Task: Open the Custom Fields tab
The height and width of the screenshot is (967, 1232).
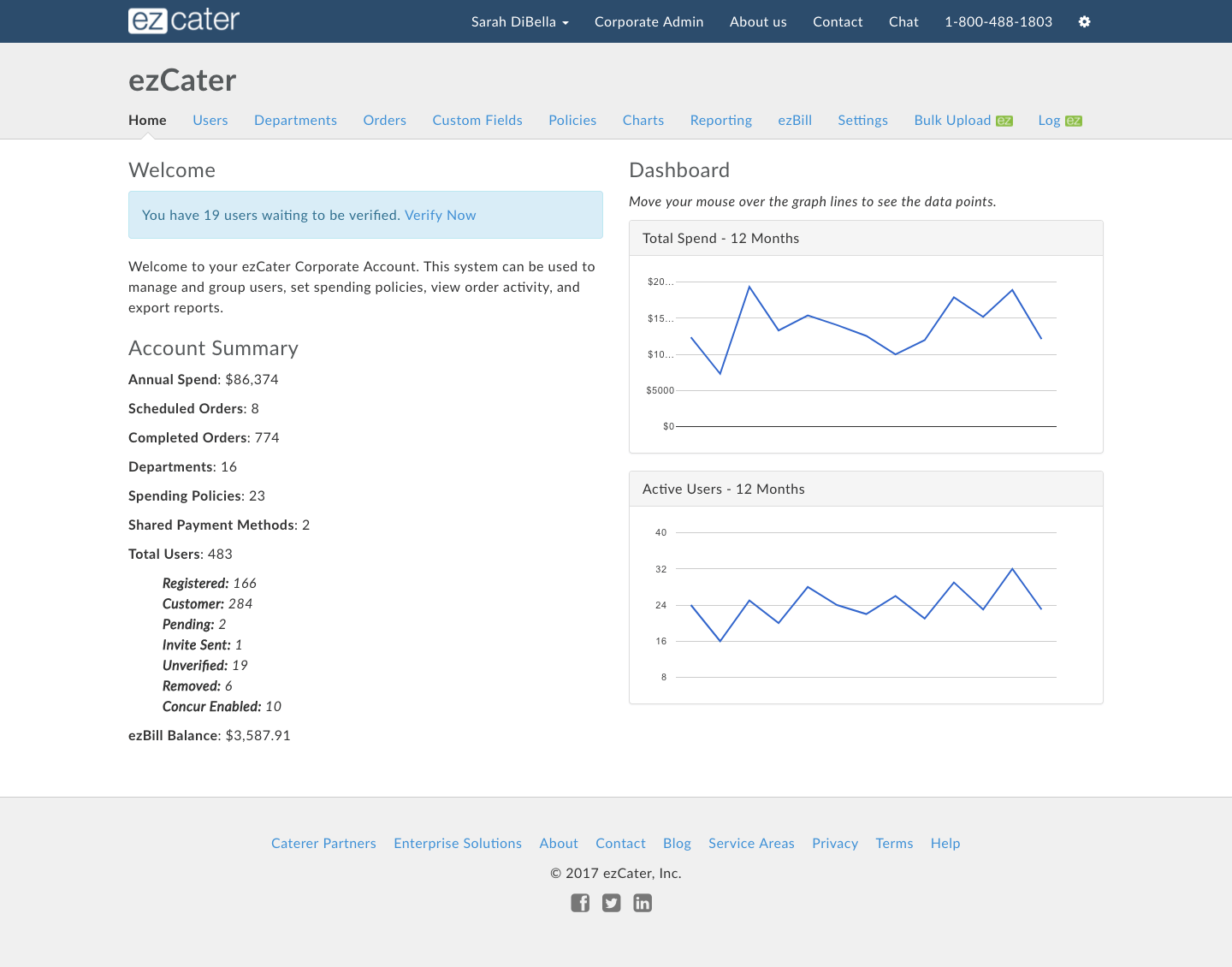Action: [x=477, y=121]
